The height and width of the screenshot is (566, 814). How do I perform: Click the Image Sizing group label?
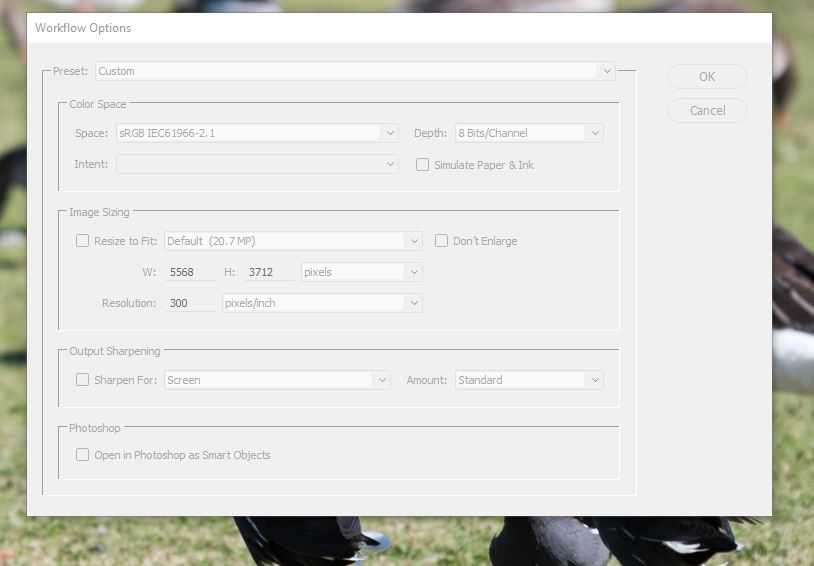click(99, 212)
